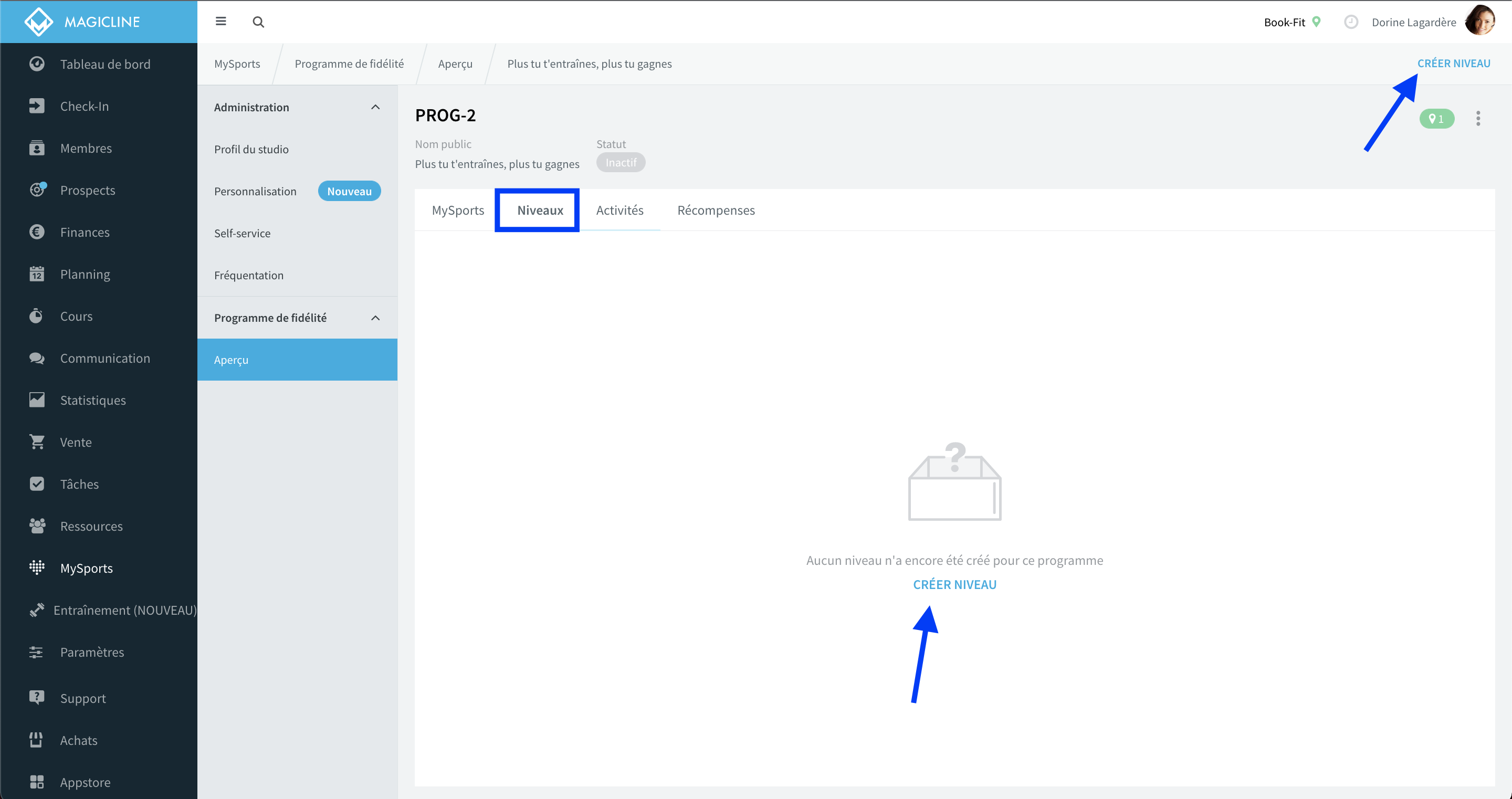1512x799 pixels.
Task: Click the Communication speech bubbles icon
Action: [37, 358]
